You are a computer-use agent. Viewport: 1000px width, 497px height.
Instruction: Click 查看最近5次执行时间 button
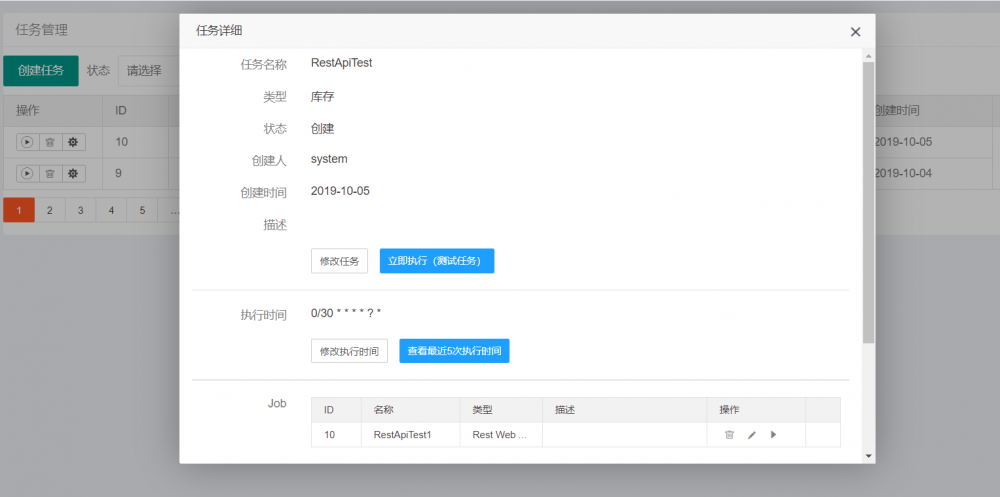click(x=454, y=351)
